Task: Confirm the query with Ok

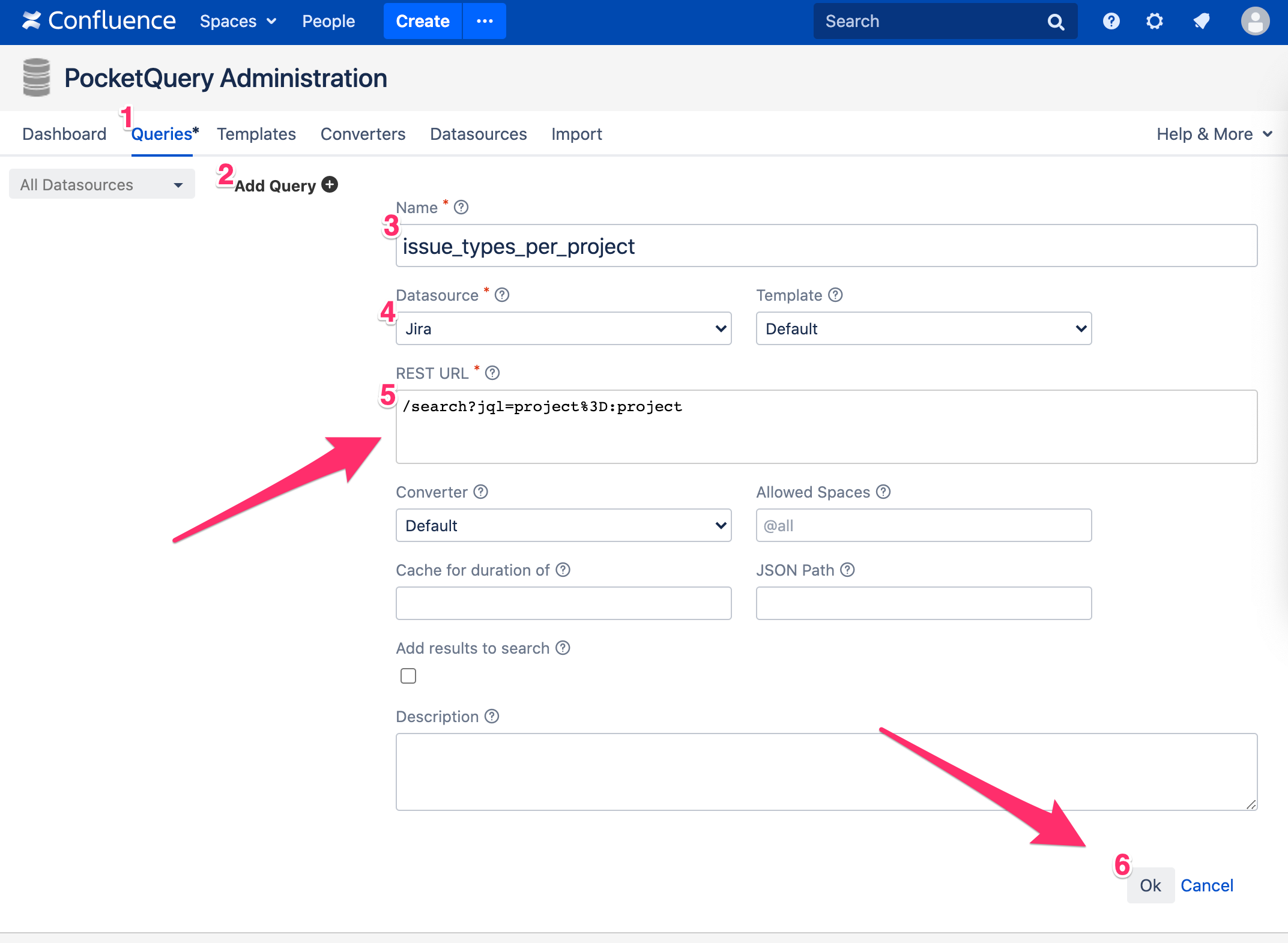Action: pyautogui.click(x=1150, y=885)
